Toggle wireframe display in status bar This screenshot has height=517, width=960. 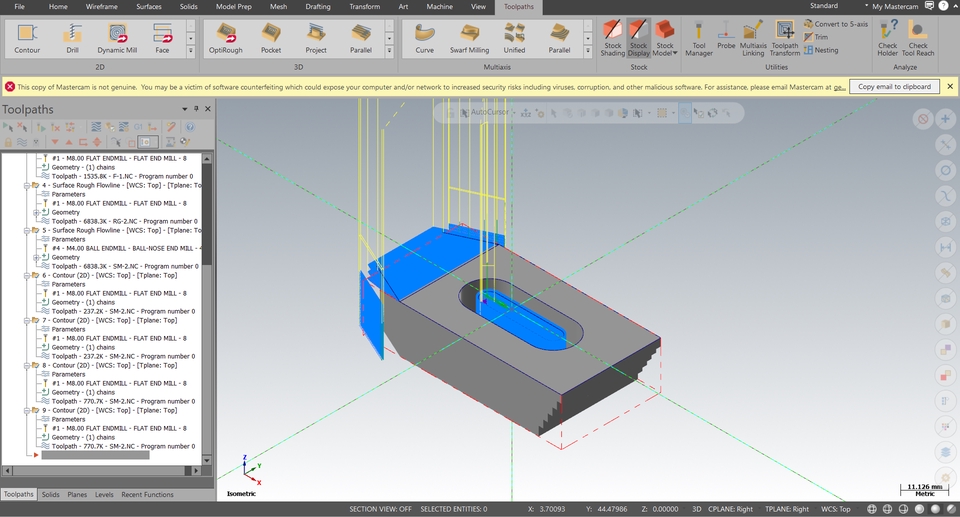[872, 509]
